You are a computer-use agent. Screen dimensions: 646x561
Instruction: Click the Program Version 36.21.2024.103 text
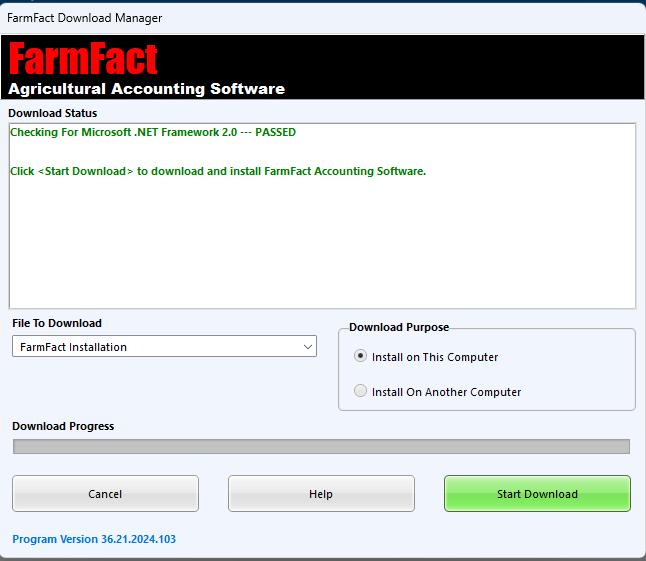coord(94,539)
